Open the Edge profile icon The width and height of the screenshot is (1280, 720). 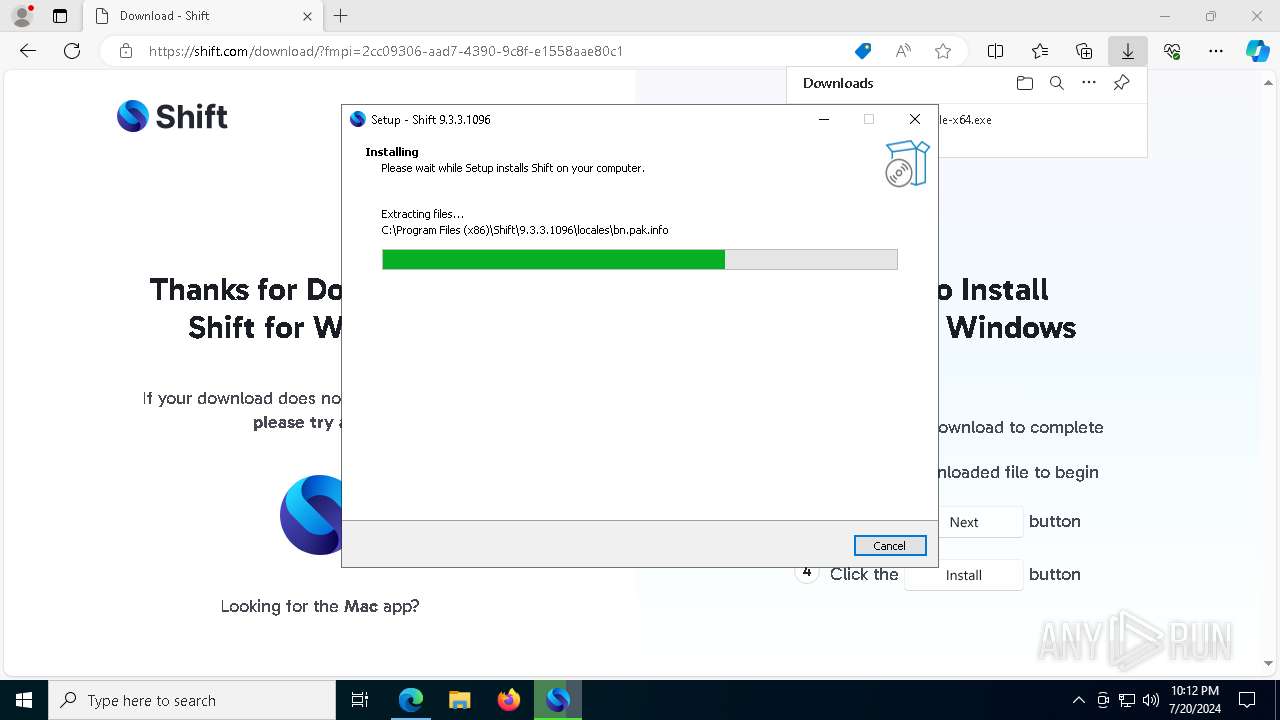tap(22, 16)
